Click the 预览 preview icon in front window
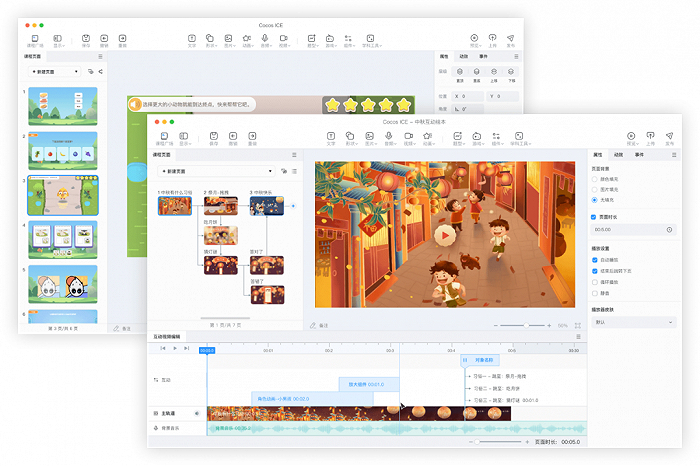 click(630, 136)
